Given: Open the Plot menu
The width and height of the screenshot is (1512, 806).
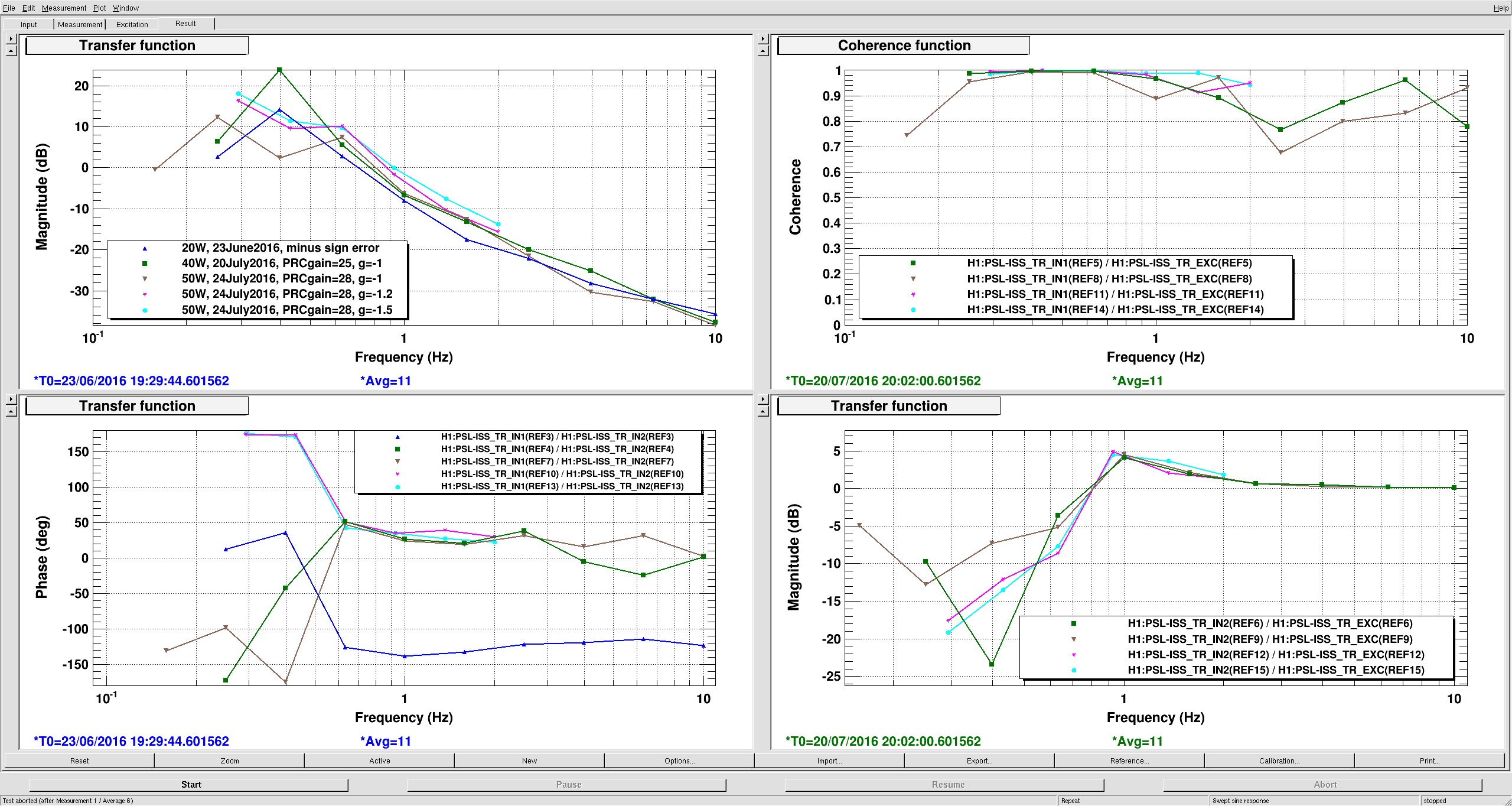Looking at the screenshot, I should 99,8.
